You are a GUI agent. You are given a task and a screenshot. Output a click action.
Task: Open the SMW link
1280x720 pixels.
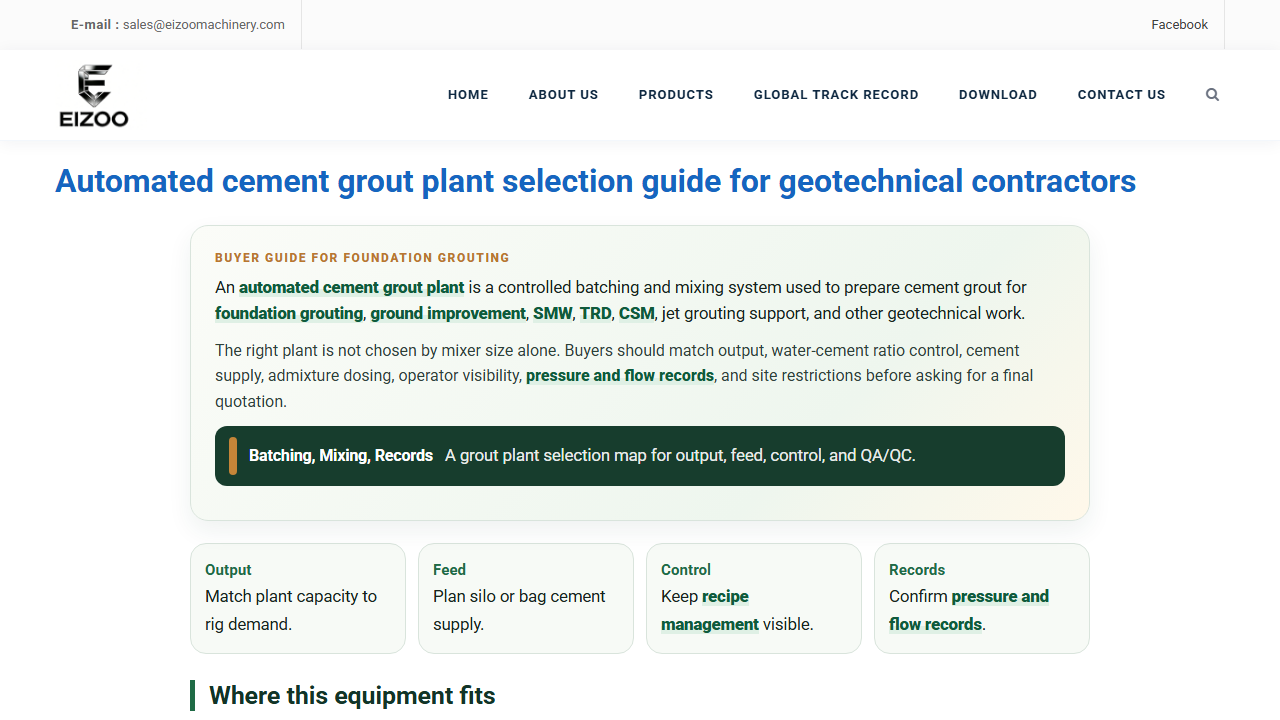(552, 313)
